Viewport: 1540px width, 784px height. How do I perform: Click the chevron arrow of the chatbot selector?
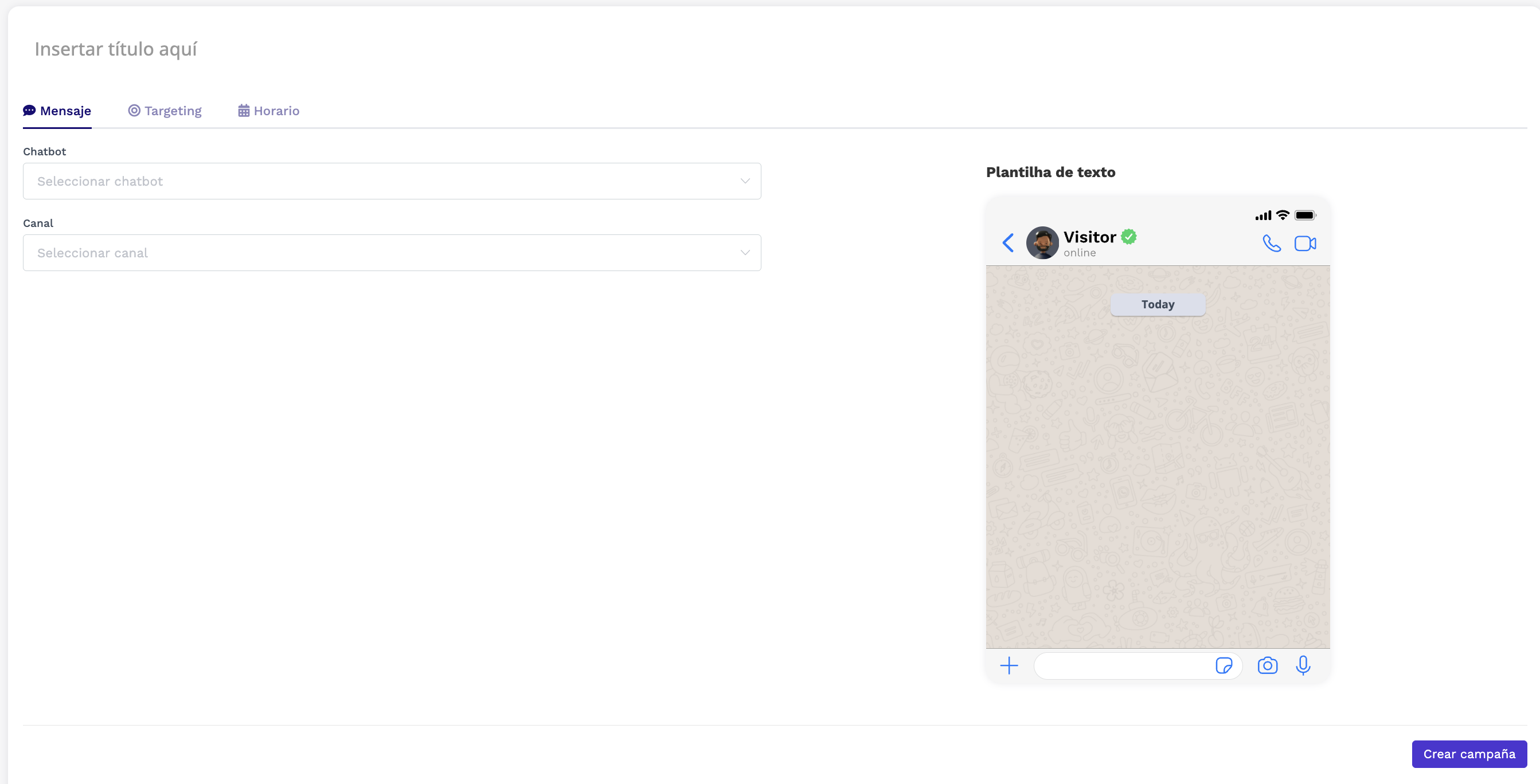pos(745,181)
